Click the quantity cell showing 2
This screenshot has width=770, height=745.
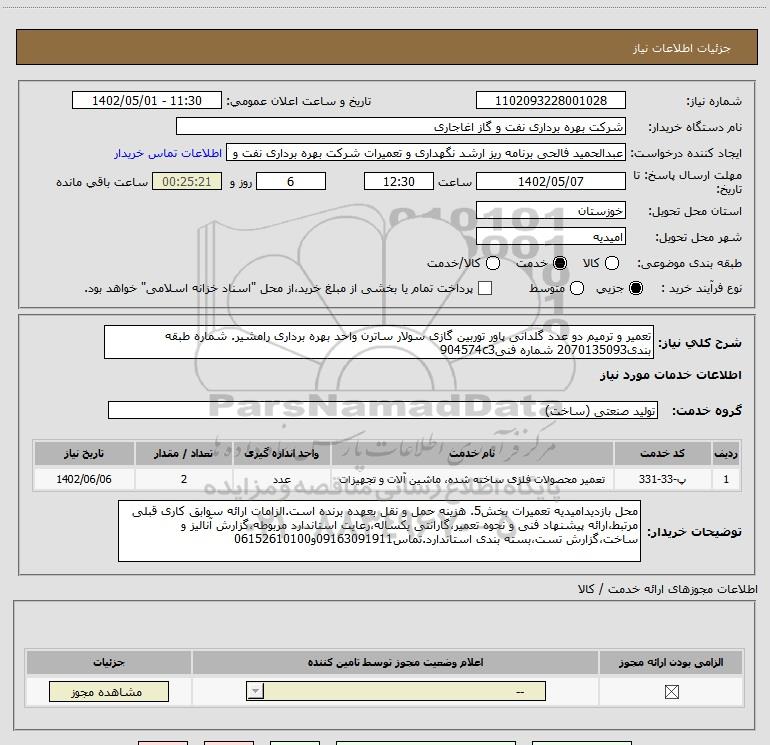[x=184, y=479]
